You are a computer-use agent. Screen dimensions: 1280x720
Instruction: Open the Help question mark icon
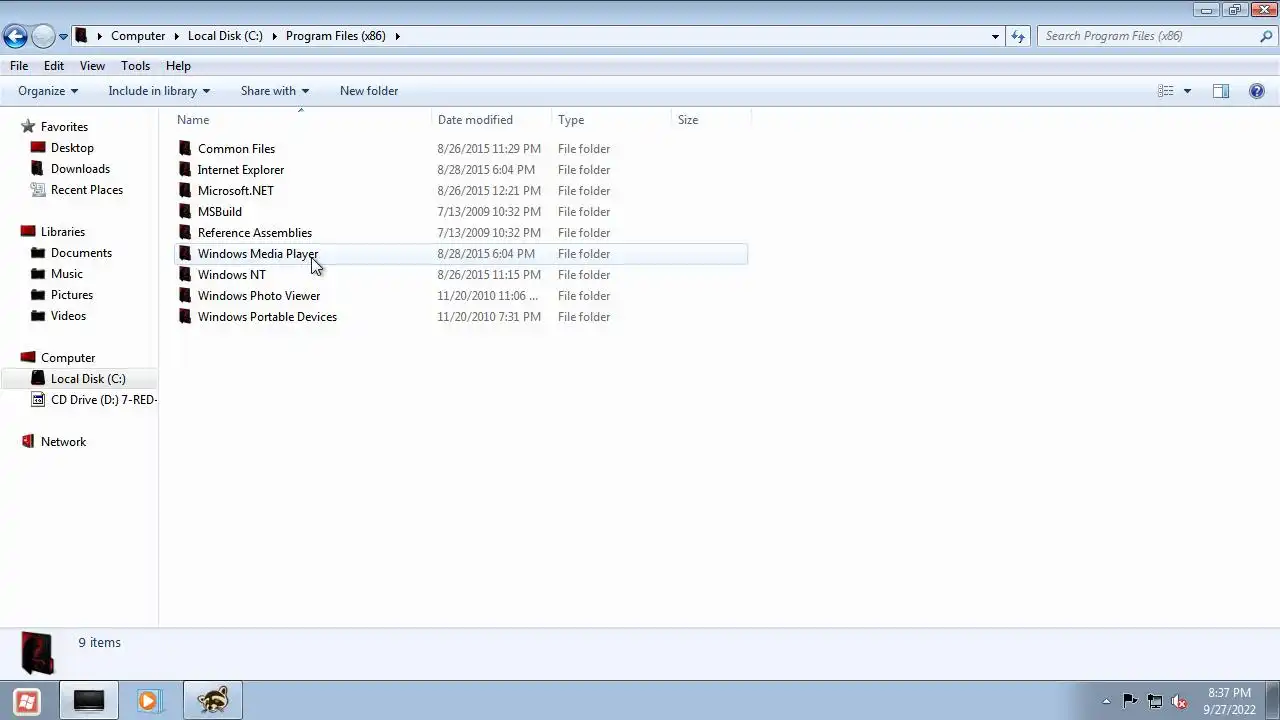tap(1257, 91)
